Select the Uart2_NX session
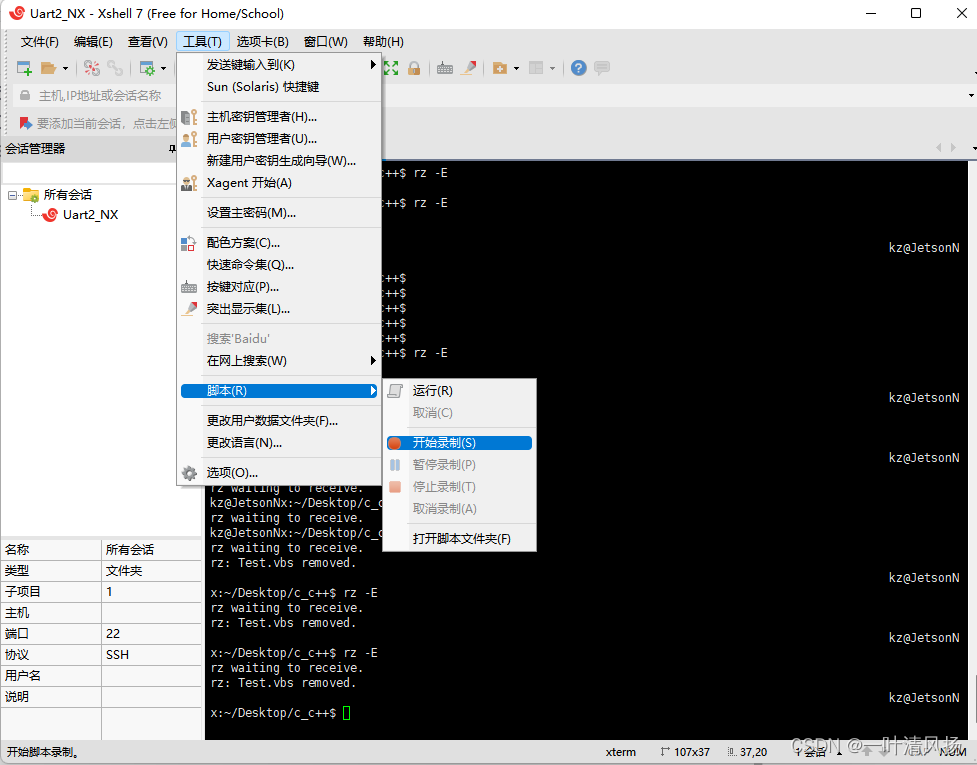Image resolution: width=977 pixels, height=765 pixels. (90, 215)
